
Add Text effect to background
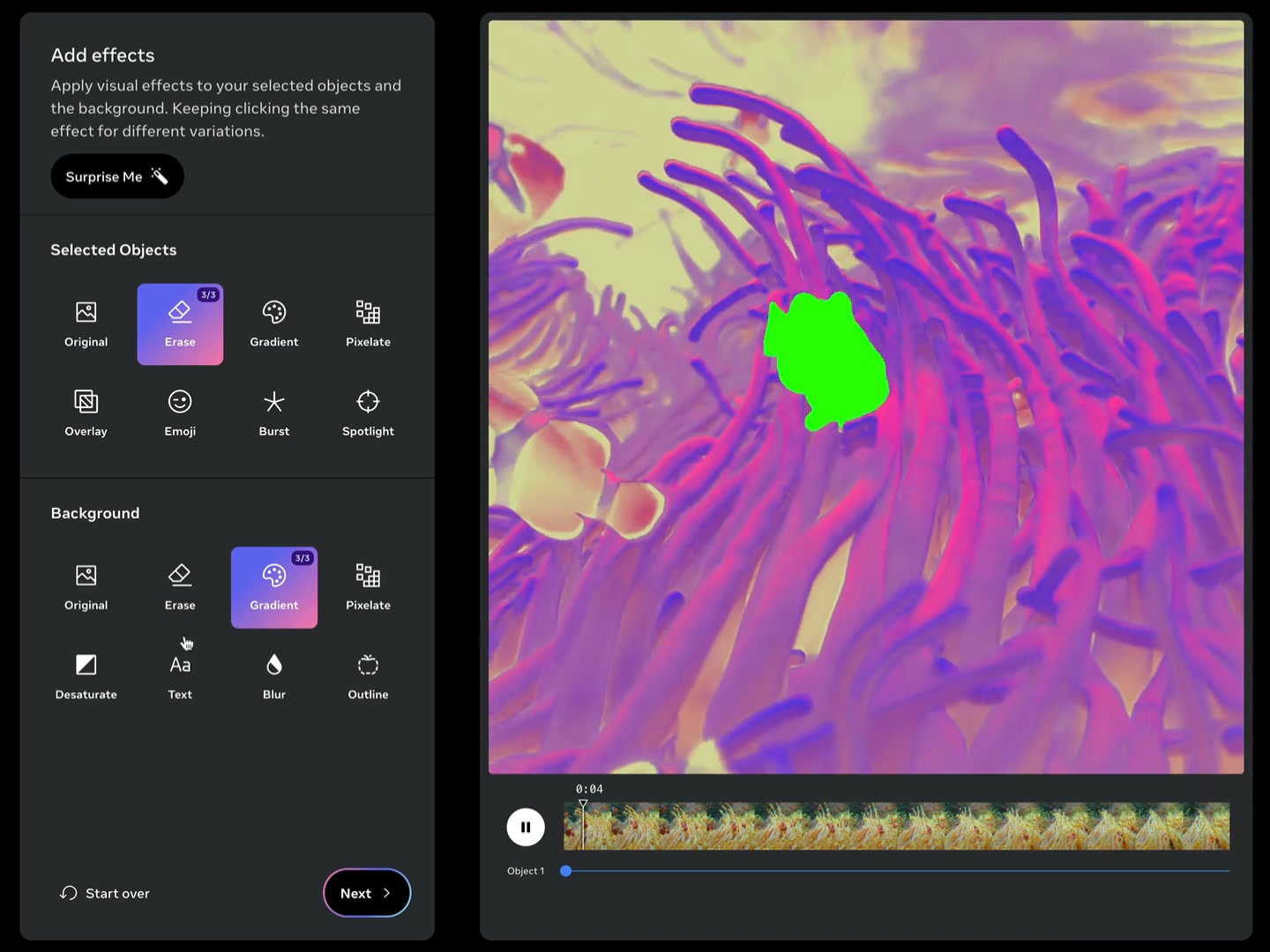click(180, 677)
